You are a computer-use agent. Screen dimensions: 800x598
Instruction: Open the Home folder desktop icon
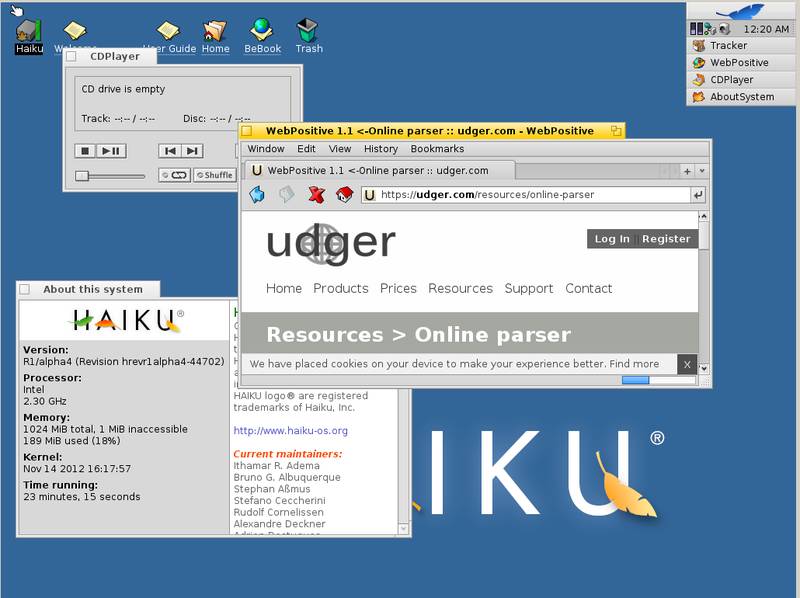pos(215,37)
